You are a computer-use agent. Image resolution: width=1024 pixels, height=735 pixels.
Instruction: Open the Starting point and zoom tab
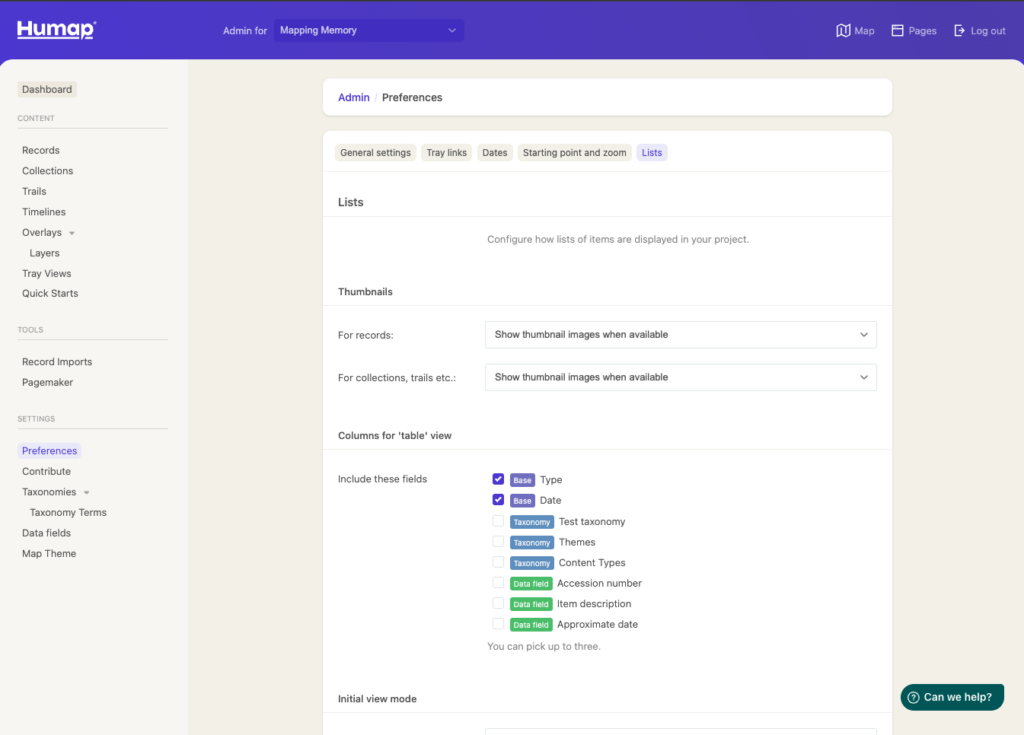click(574, 153)
